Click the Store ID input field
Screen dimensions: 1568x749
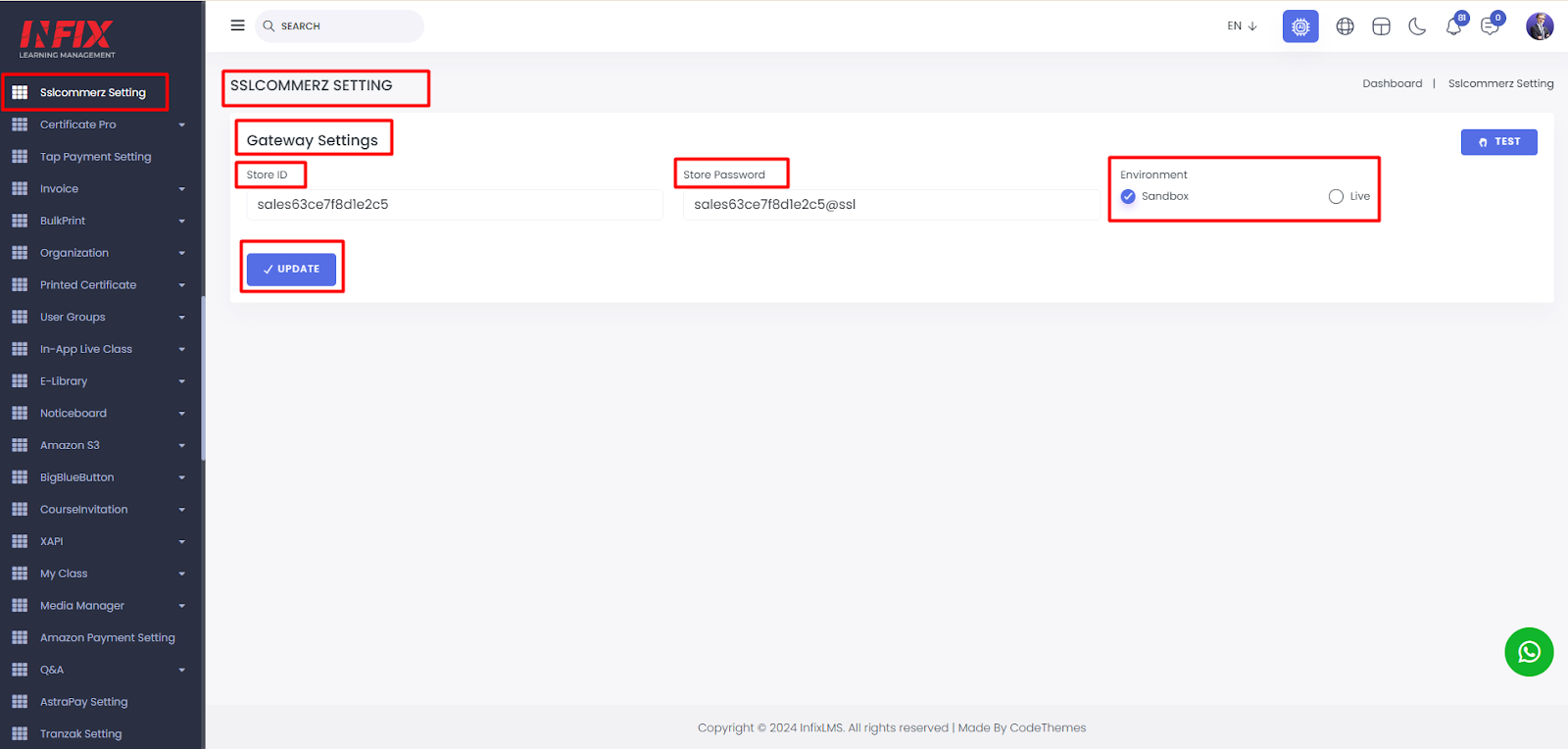[x=455, y=205]
